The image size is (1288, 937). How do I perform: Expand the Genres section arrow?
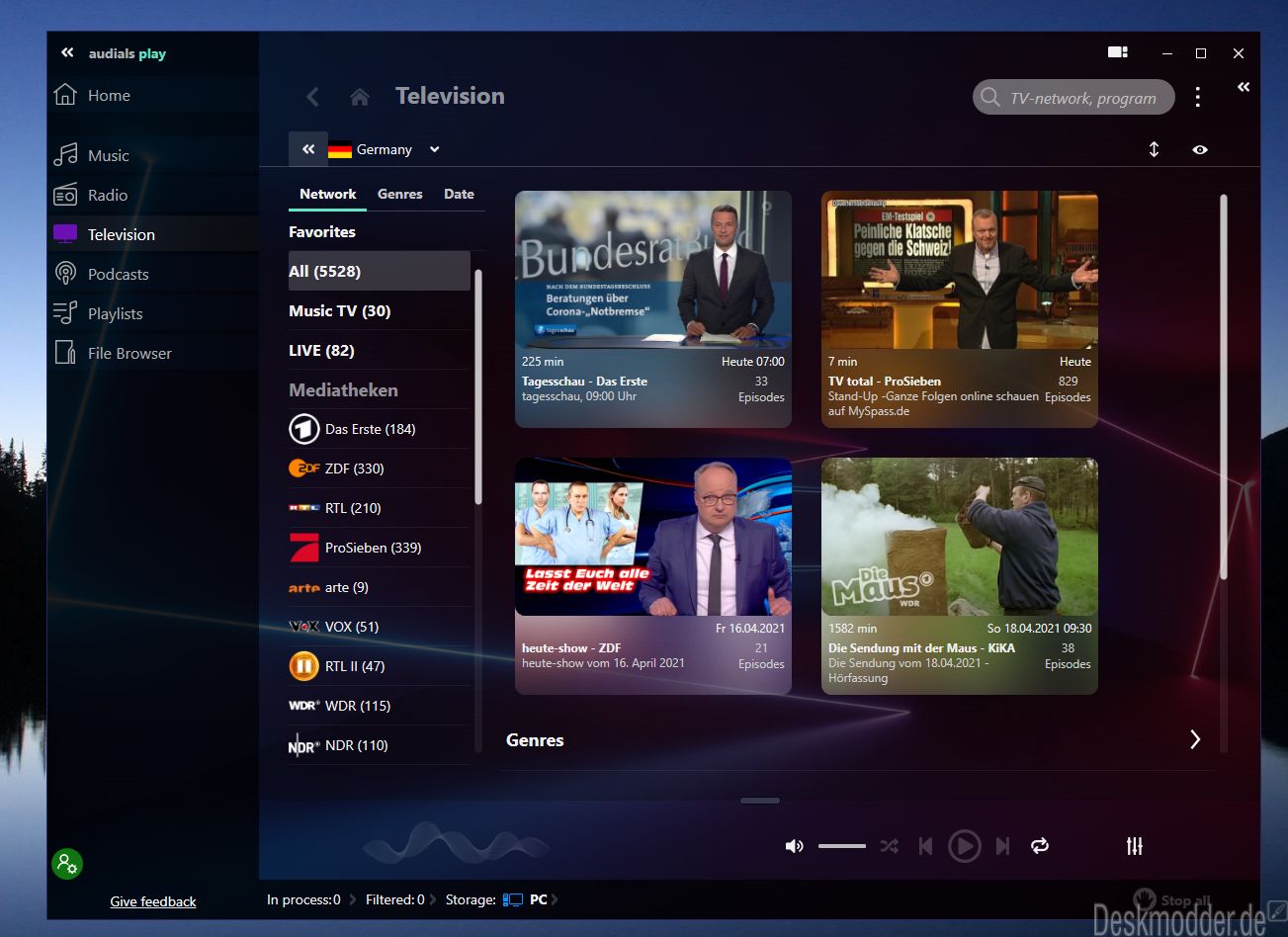pyautogui.click(x=1195, y=739)
